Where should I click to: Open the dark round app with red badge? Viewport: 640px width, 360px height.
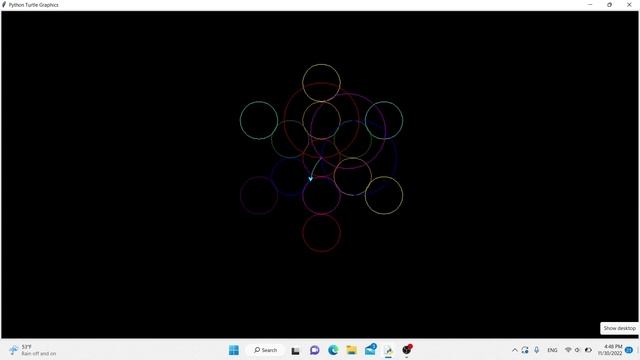pos(407,349)
